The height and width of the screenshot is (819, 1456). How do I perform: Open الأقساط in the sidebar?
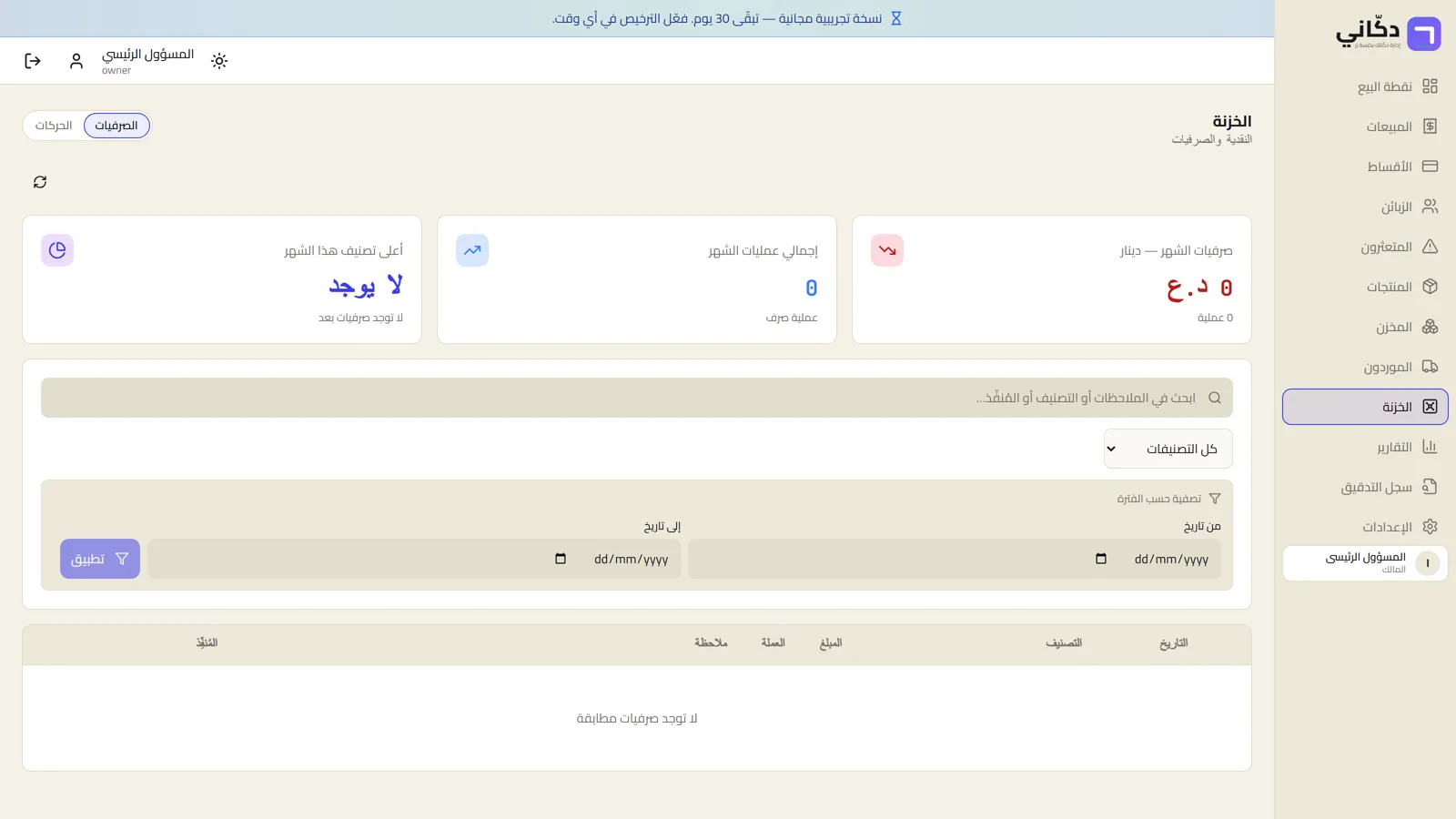[1365, 167]
